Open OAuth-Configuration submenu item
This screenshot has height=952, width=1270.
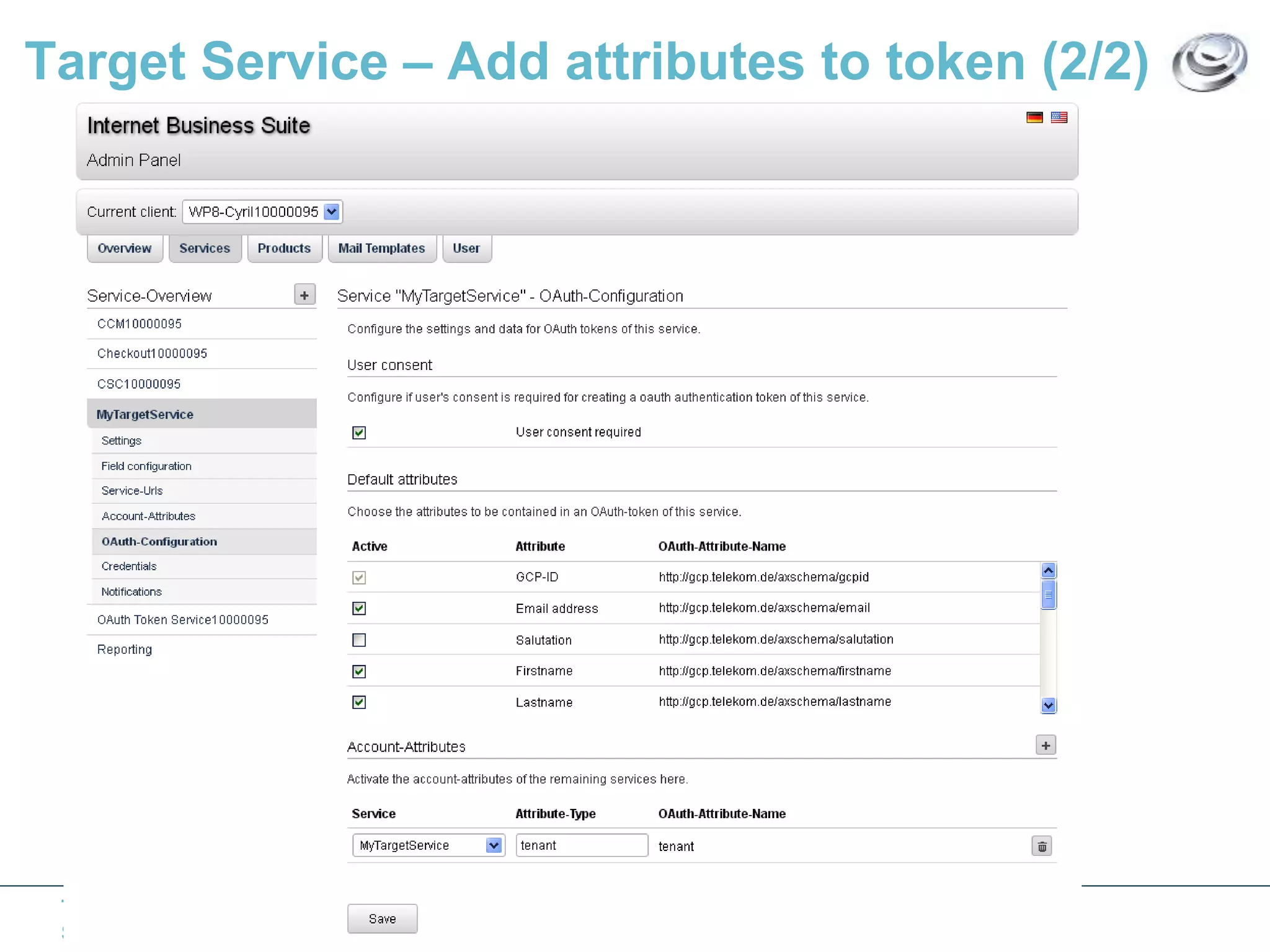pos(204,542)
